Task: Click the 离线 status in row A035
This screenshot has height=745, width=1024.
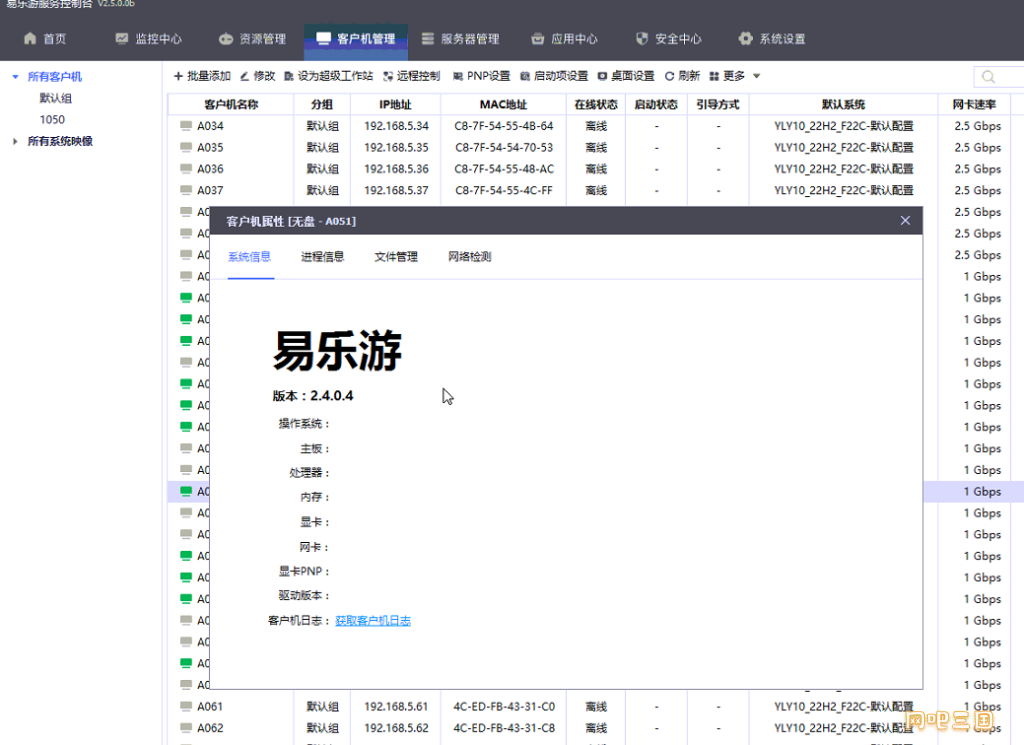Action: 596,147
